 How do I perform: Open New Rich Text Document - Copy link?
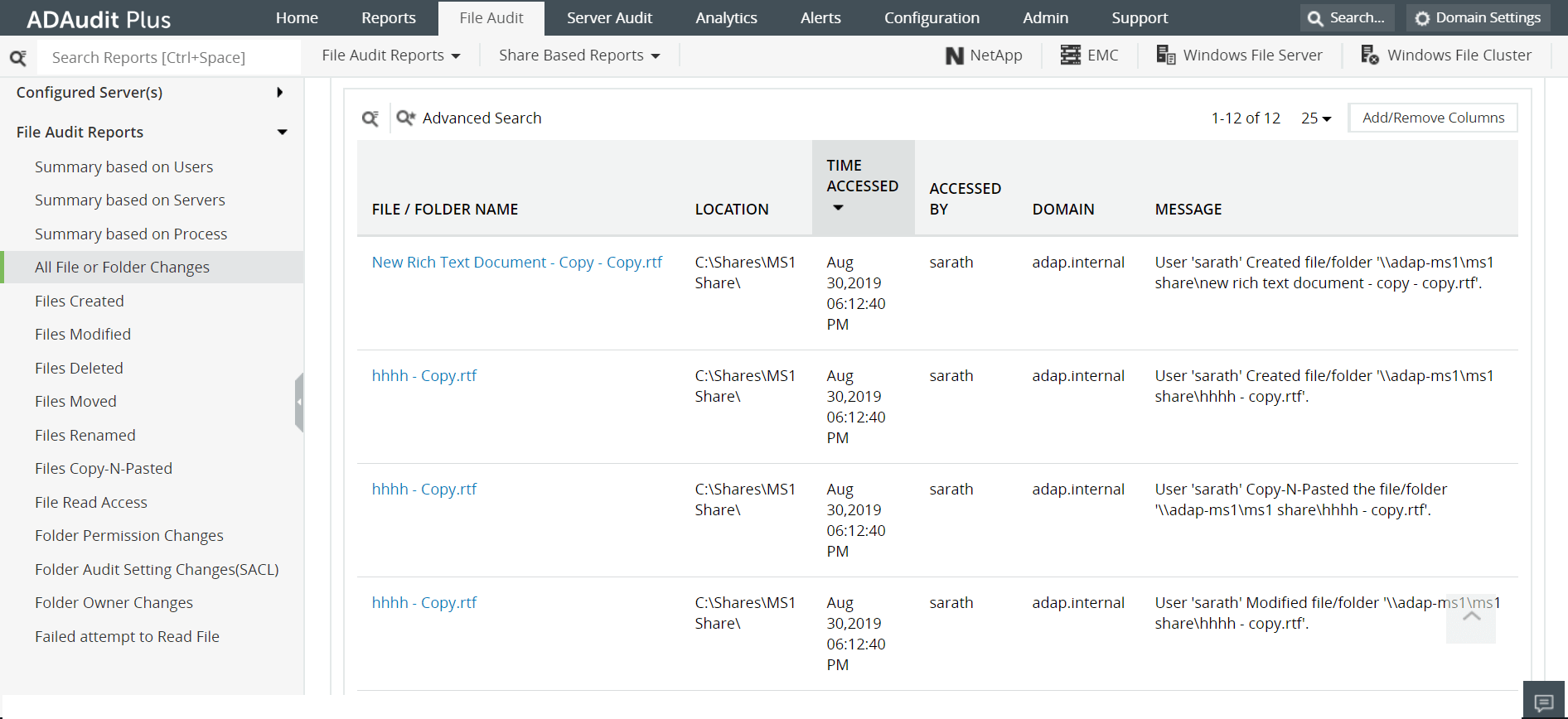[x=516, y=263]
